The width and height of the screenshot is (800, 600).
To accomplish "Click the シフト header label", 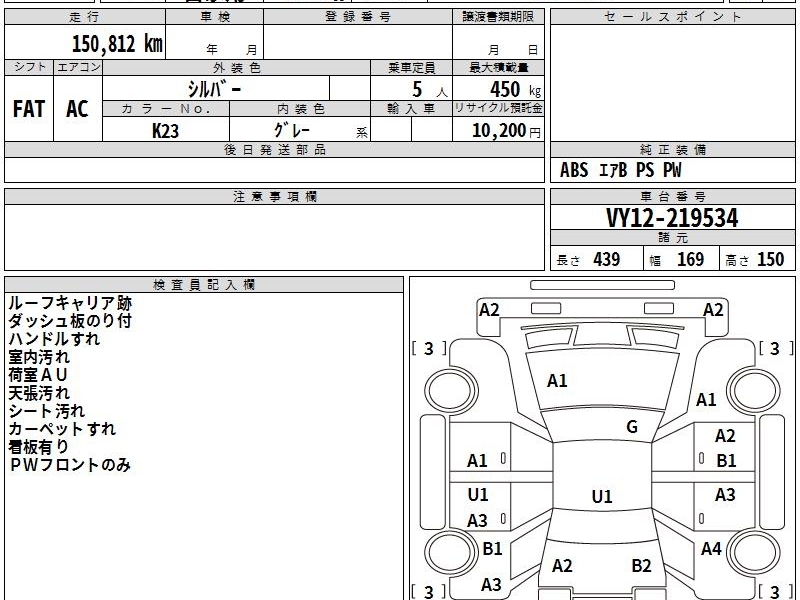I will tap(29, 67).
